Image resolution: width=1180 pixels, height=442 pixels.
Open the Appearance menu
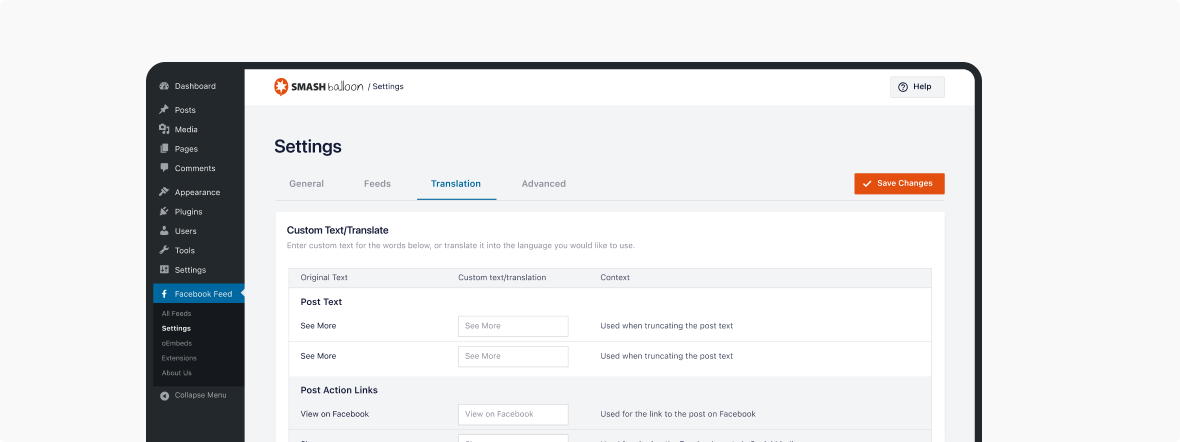(196, 192)
